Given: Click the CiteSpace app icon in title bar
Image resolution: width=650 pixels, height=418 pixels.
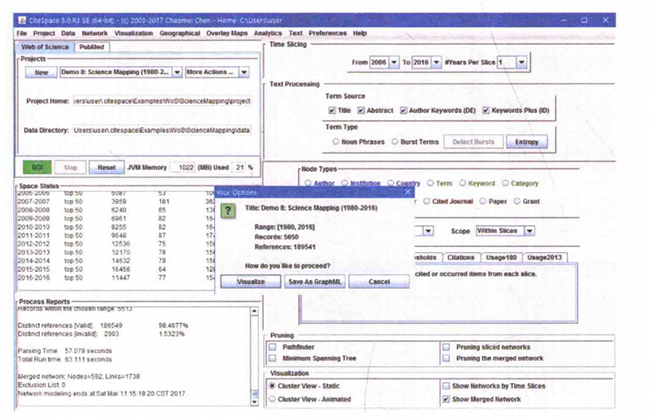Looking at the screenshot, I should pyautogui.click(x=20, y=20).
